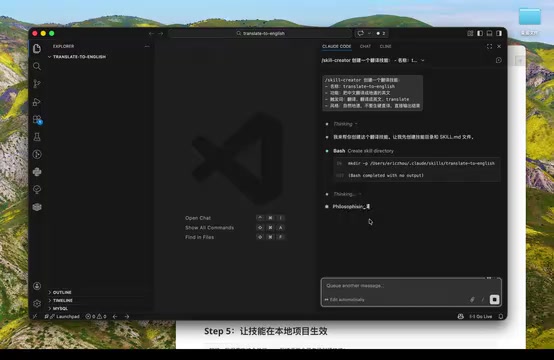
Task: Navigate back using the title bar arrow
Action: point(152,34)
